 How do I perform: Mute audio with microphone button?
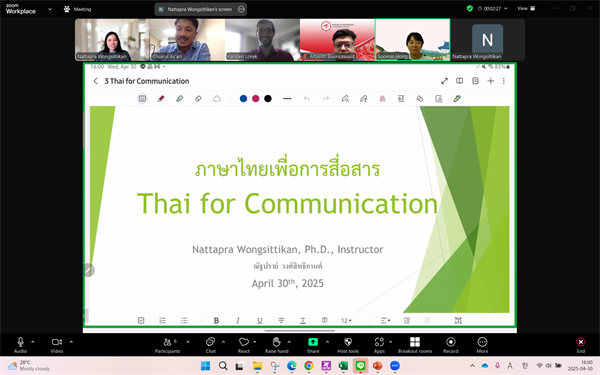click(20, 345)
